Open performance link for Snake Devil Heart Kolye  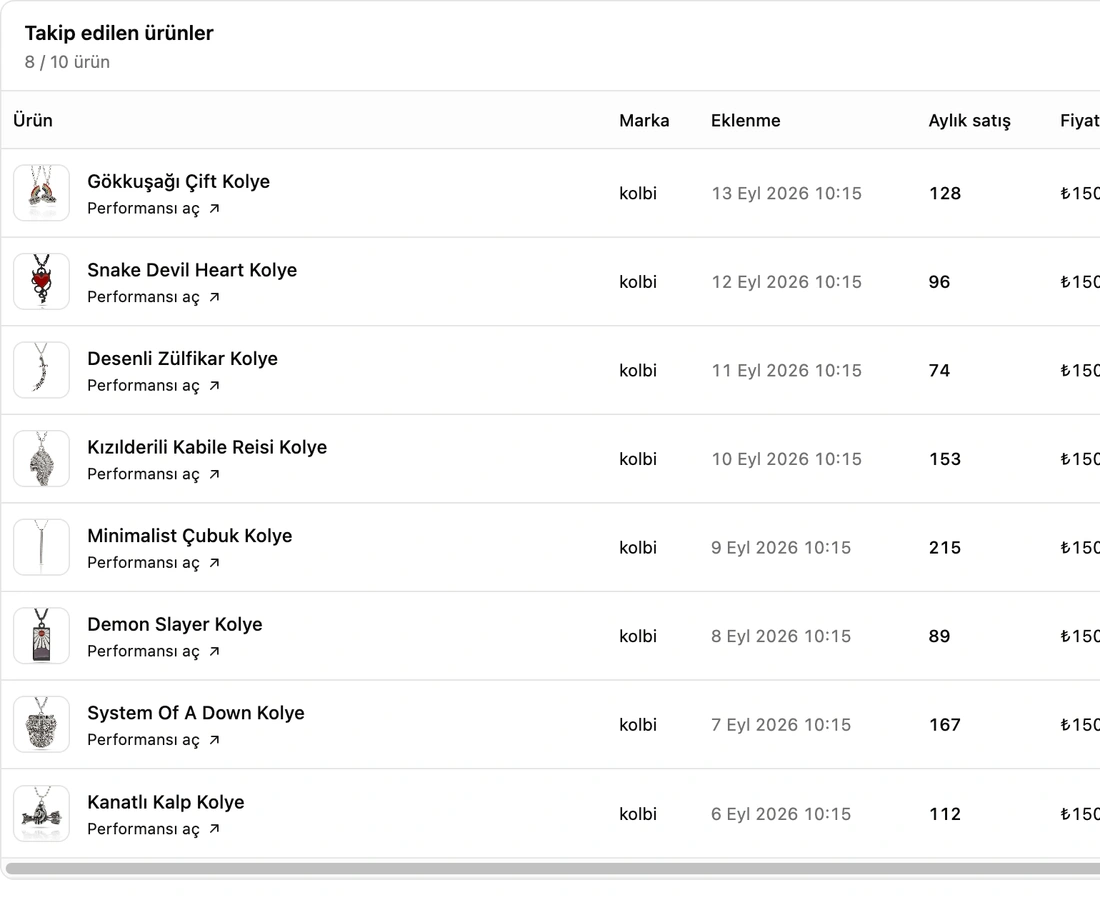tap(153, 297)
